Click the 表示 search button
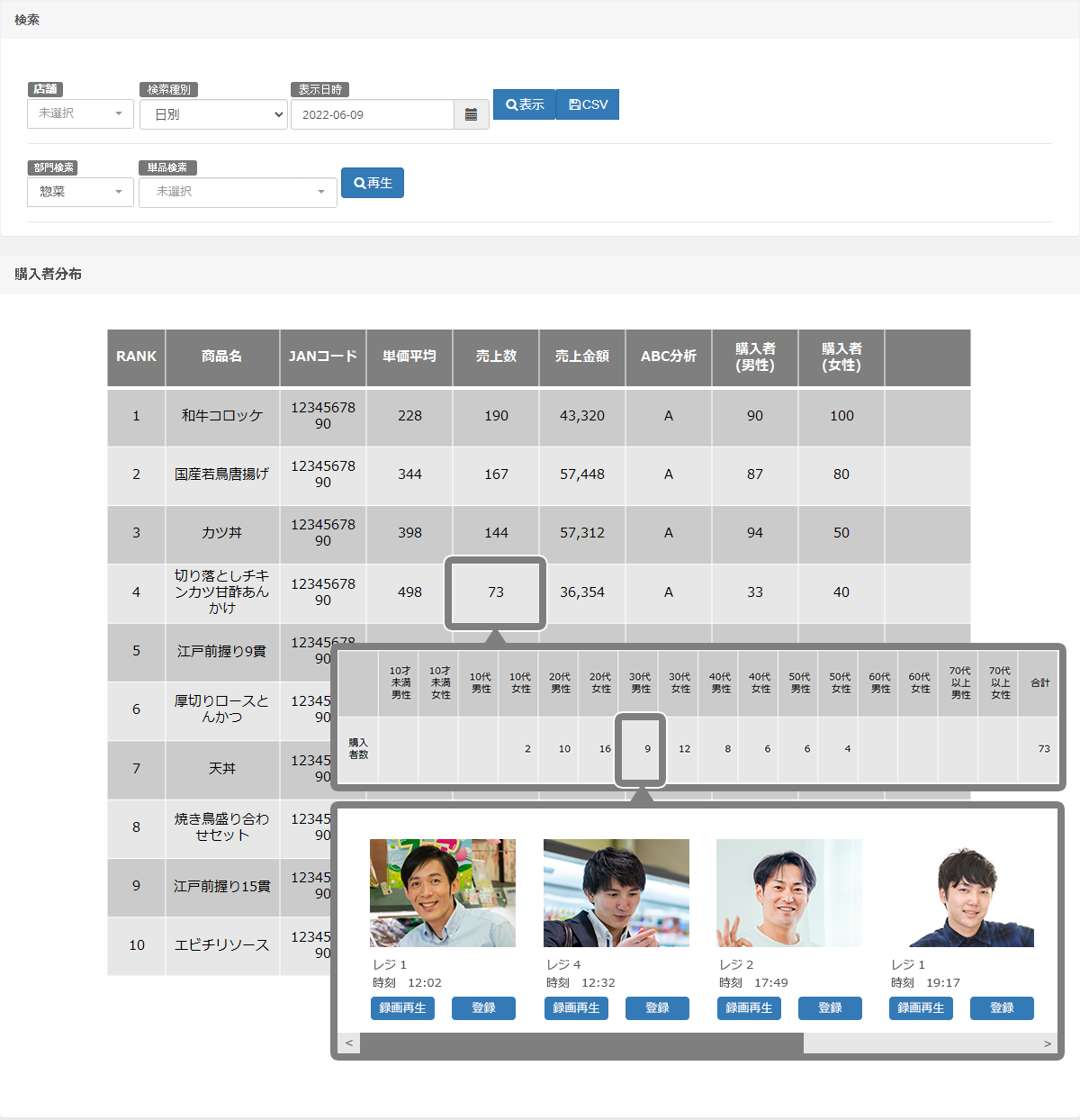Image resolution: width=1080 pixels, height=1120 pixels. click(525, 104)
